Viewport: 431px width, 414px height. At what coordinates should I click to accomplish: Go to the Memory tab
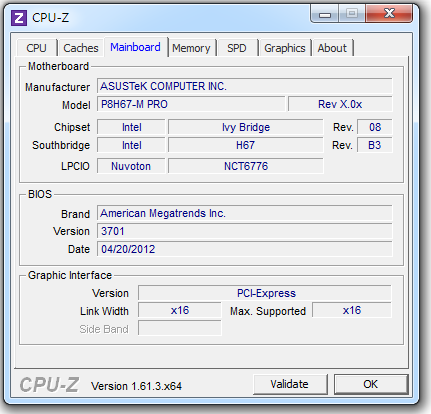pyautogui.click(x=191, y=48)
